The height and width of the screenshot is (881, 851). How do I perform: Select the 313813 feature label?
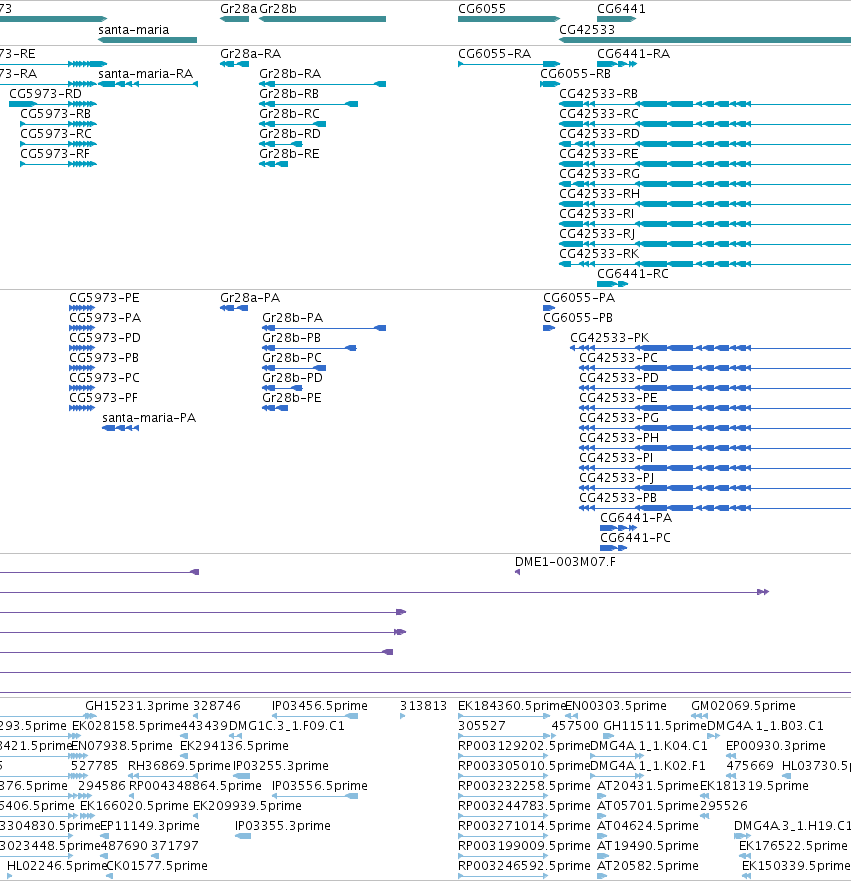tap(424, 706)
